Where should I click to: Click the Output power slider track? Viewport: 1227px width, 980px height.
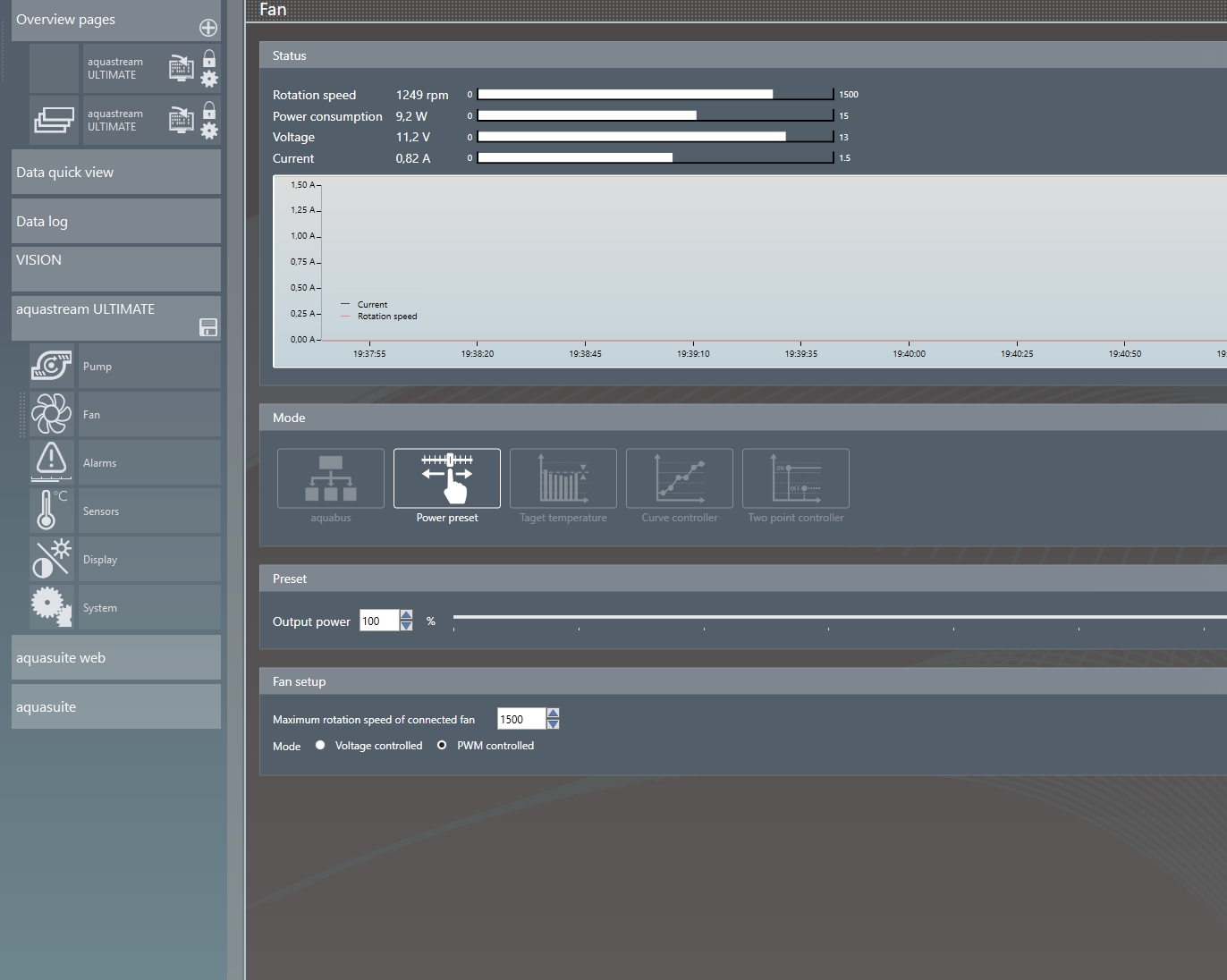(x=840, y=617)
